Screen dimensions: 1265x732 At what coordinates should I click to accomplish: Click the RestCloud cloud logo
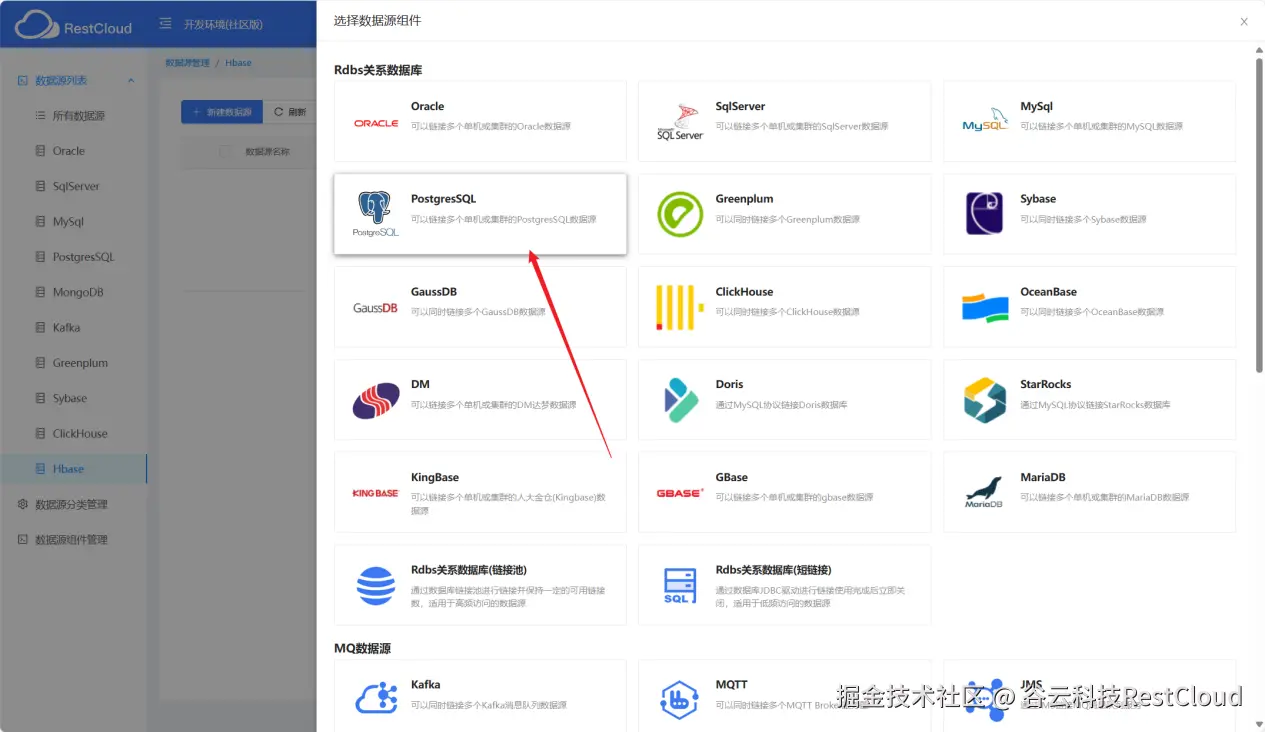[37, 24]
